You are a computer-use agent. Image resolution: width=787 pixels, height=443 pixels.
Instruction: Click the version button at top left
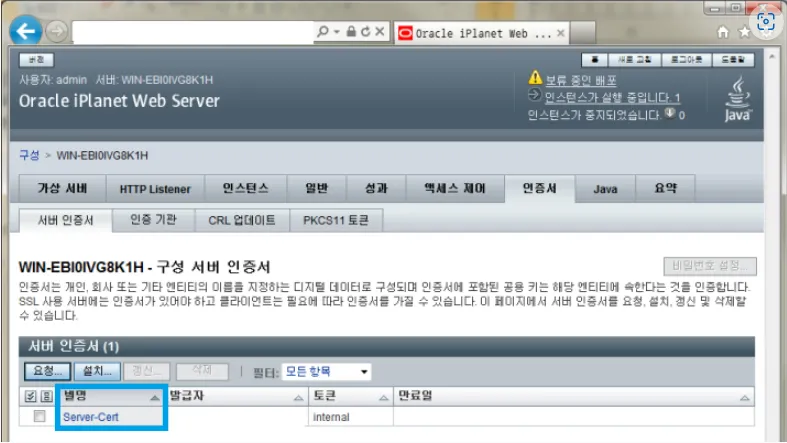[x=36, y=60]
